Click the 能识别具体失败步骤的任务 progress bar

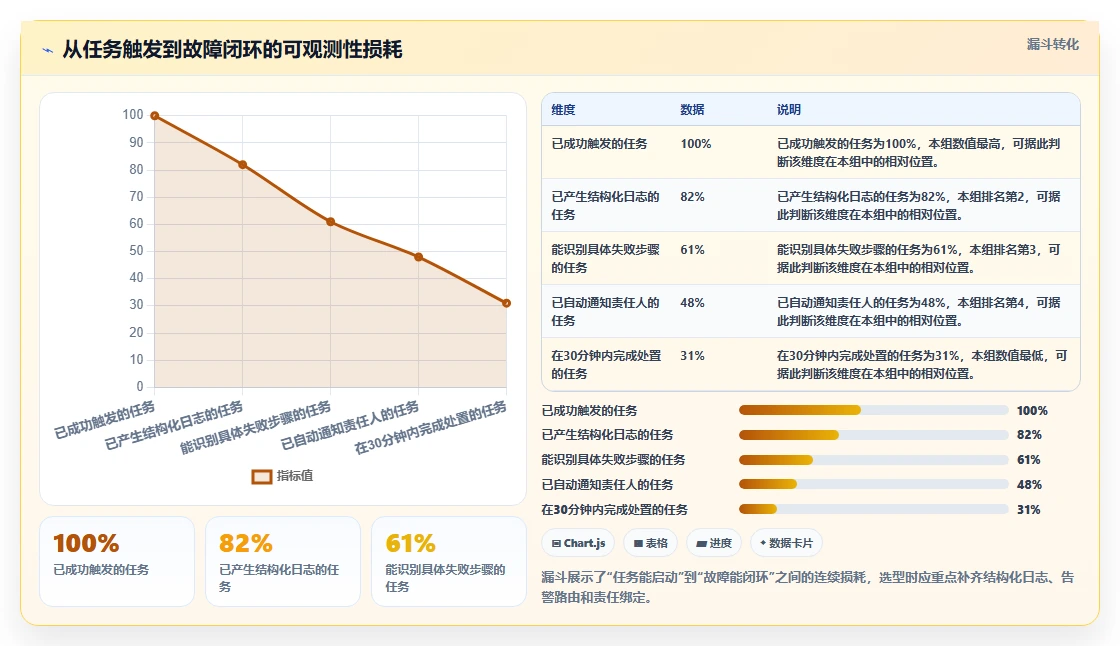click(874, 459)
